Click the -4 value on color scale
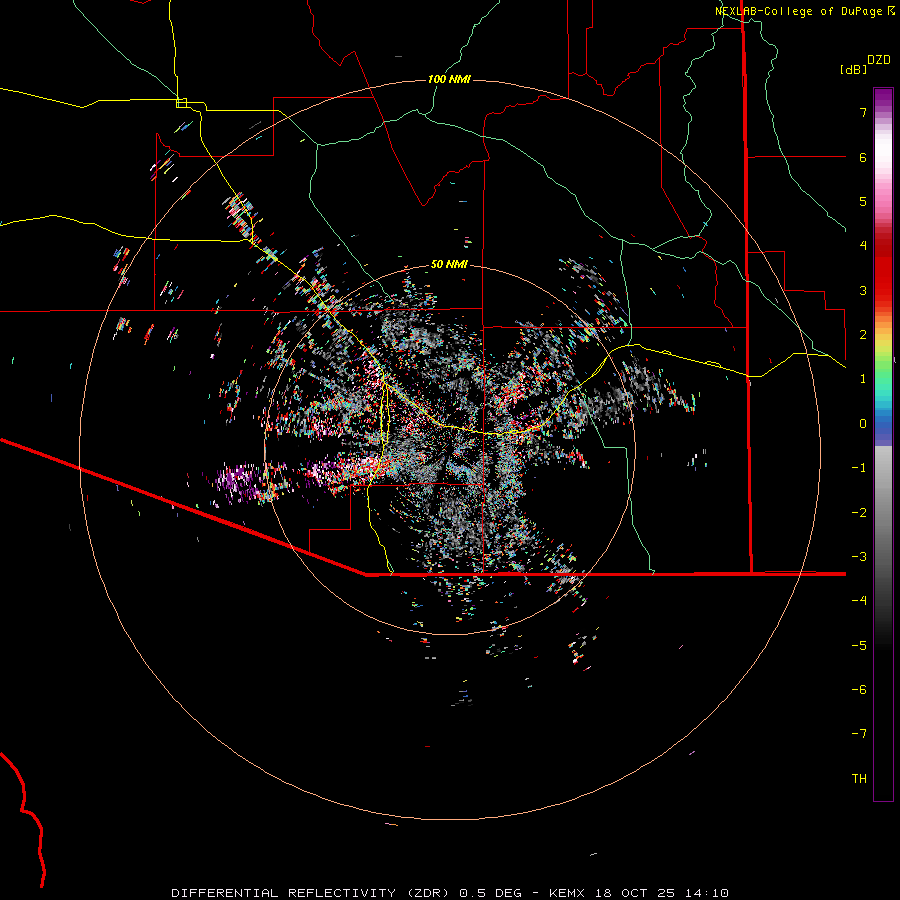This screenshot has height=900, width=900. 859,601
